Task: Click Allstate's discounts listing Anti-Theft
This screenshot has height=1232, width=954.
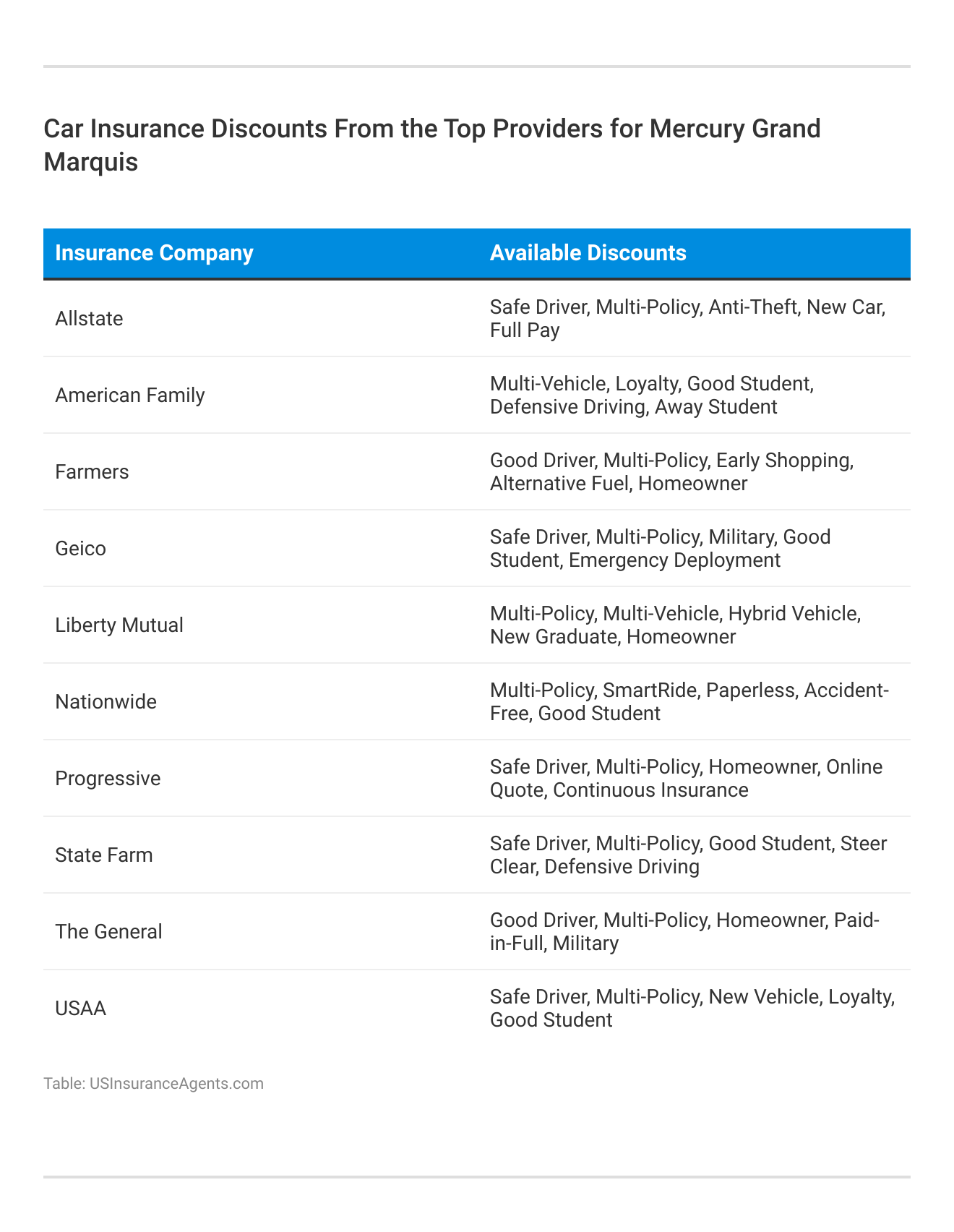Action: [x=687, y=319]
